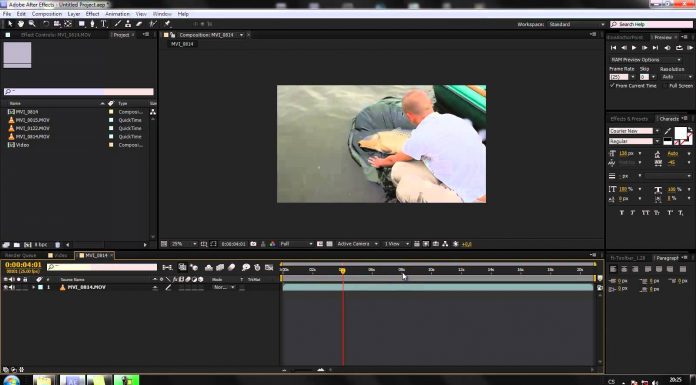
Task: Select the Roto Brush tool
Action: 153,24
